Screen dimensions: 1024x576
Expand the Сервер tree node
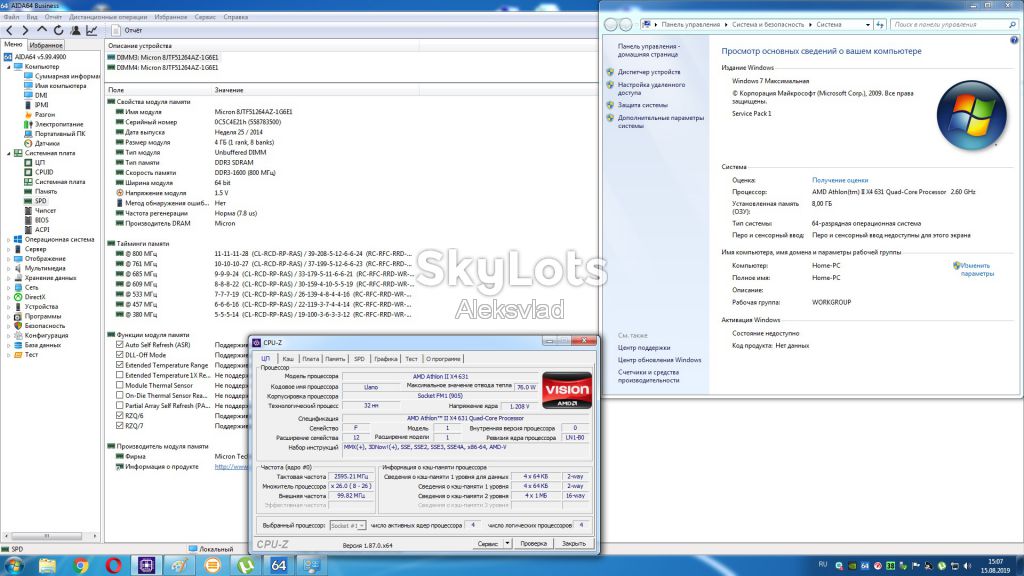pos(8,249)
